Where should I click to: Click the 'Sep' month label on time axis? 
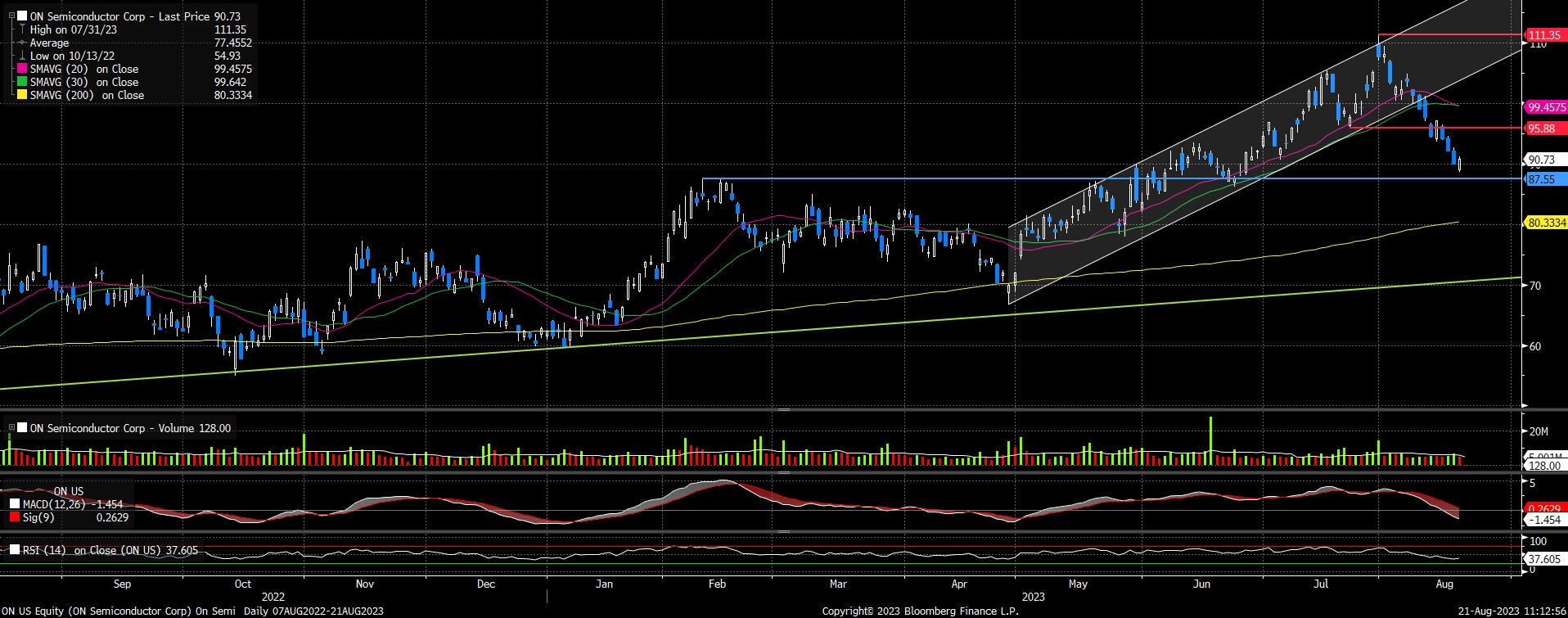pos(122,584)
